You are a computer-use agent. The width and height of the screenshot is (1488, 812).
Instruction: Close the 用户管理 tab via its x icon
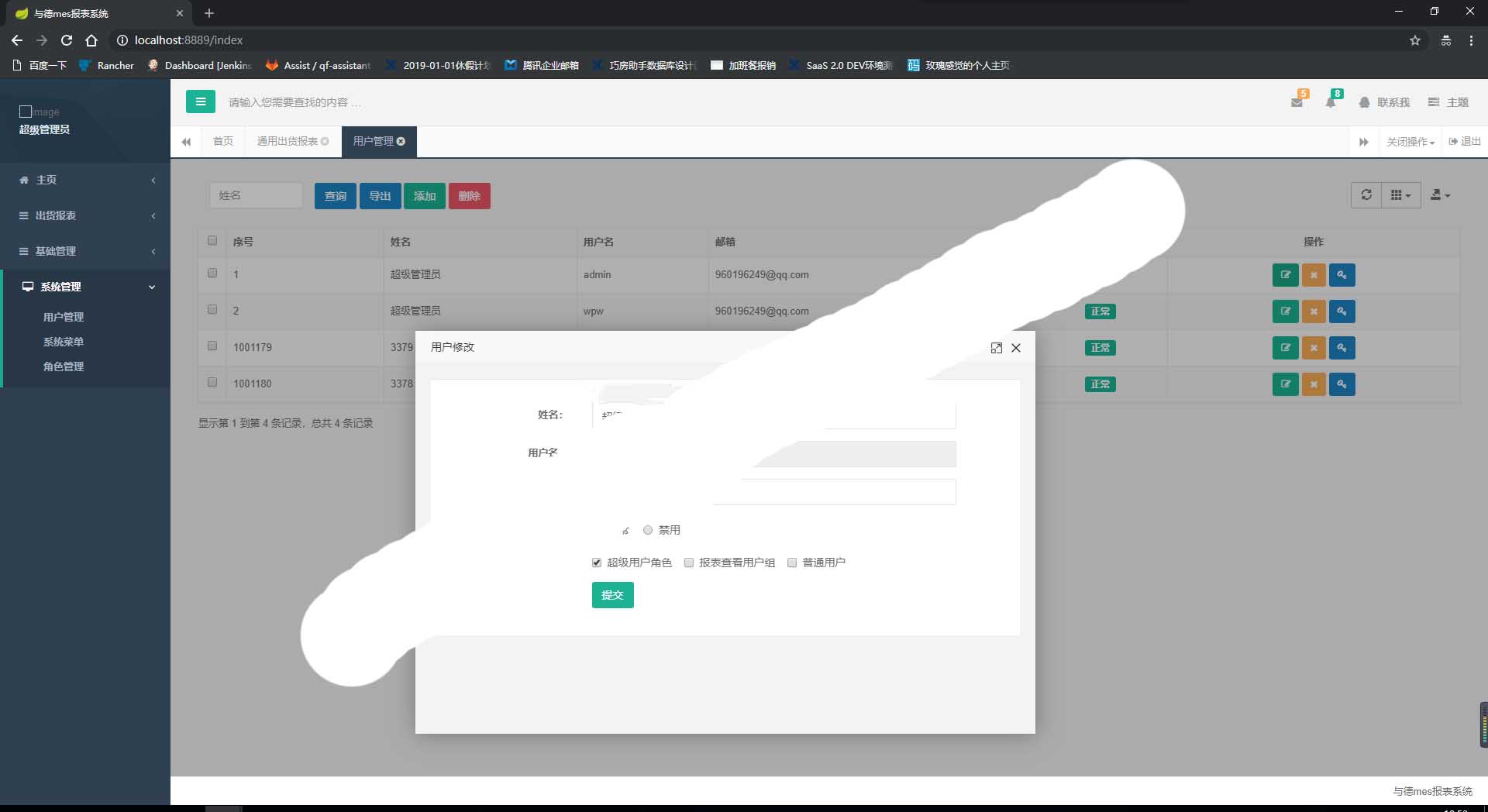pyautogui.click(x=401, y=141)
